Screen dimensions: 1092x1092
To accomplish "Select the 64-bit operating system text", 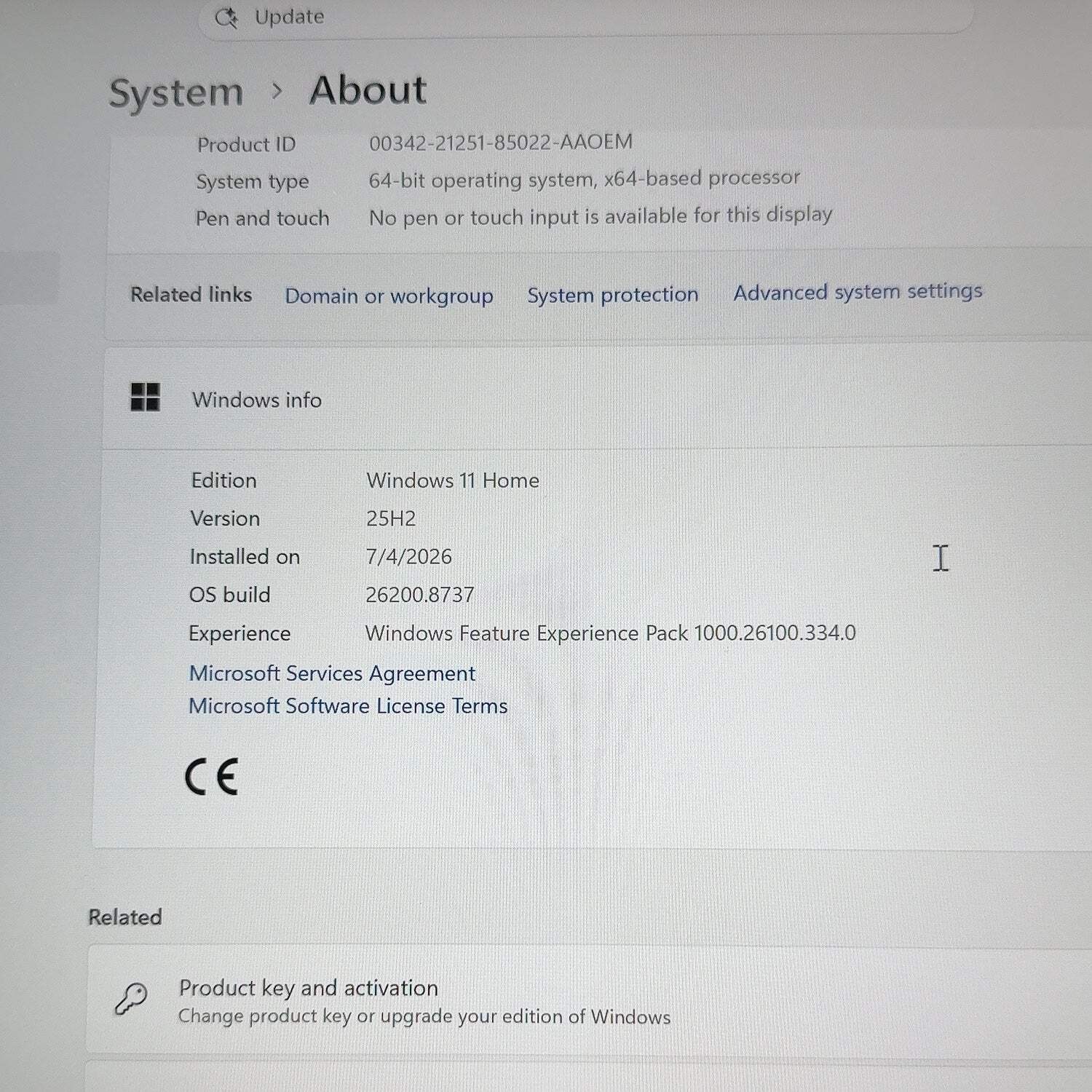I will tap(584, 179).
